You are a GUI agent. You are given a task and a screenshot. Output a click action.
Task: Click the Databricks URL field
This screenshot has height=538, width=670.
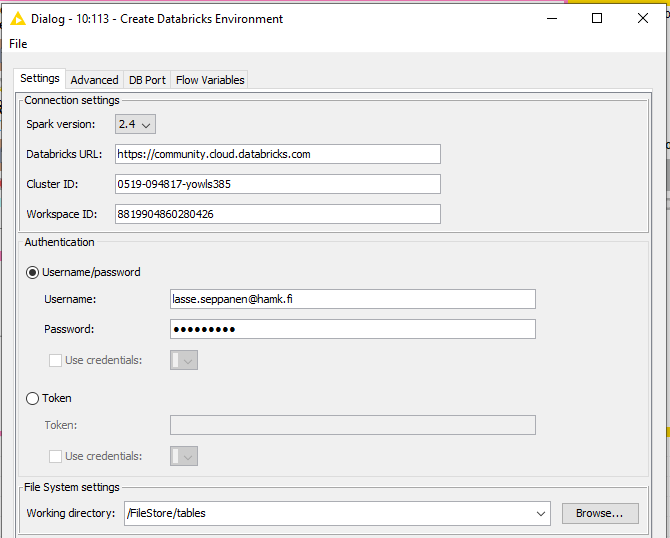278,154
